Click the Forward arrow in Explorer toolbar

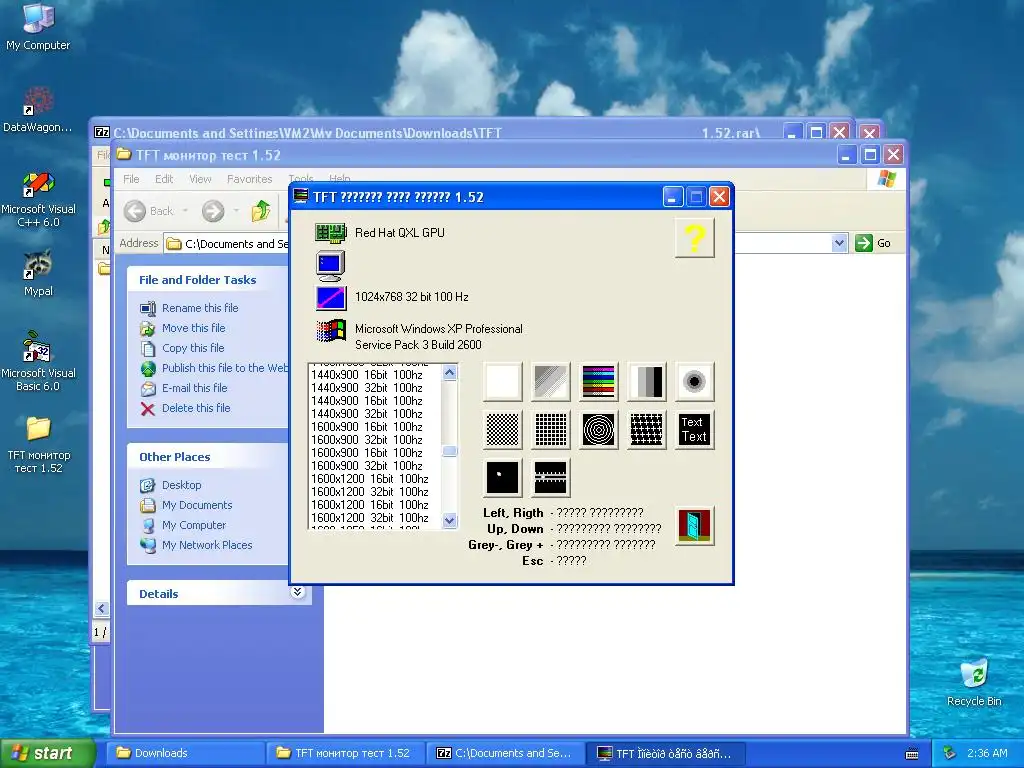point(213,211)
